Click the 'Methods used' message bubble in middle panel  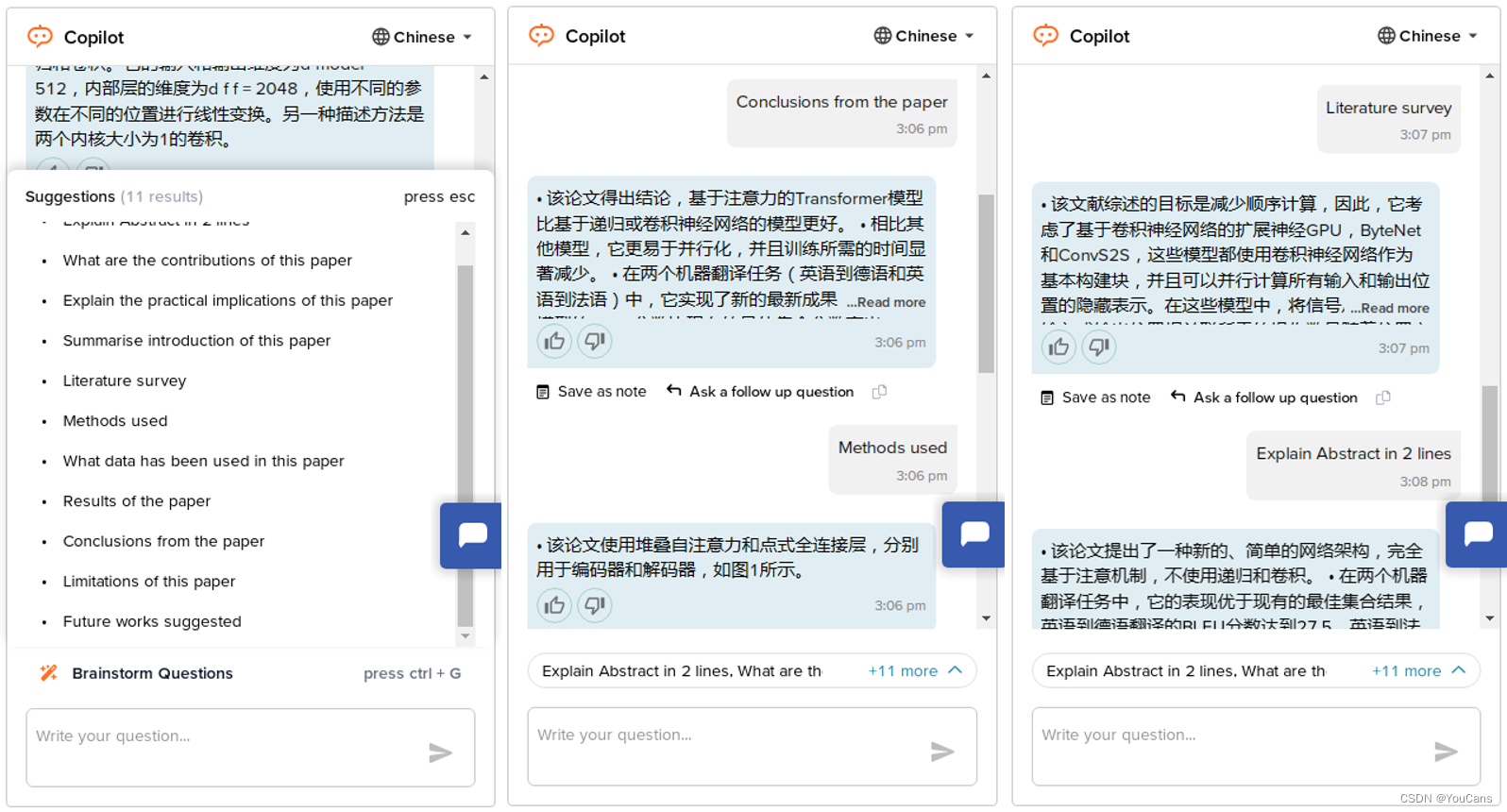[892, 460]
